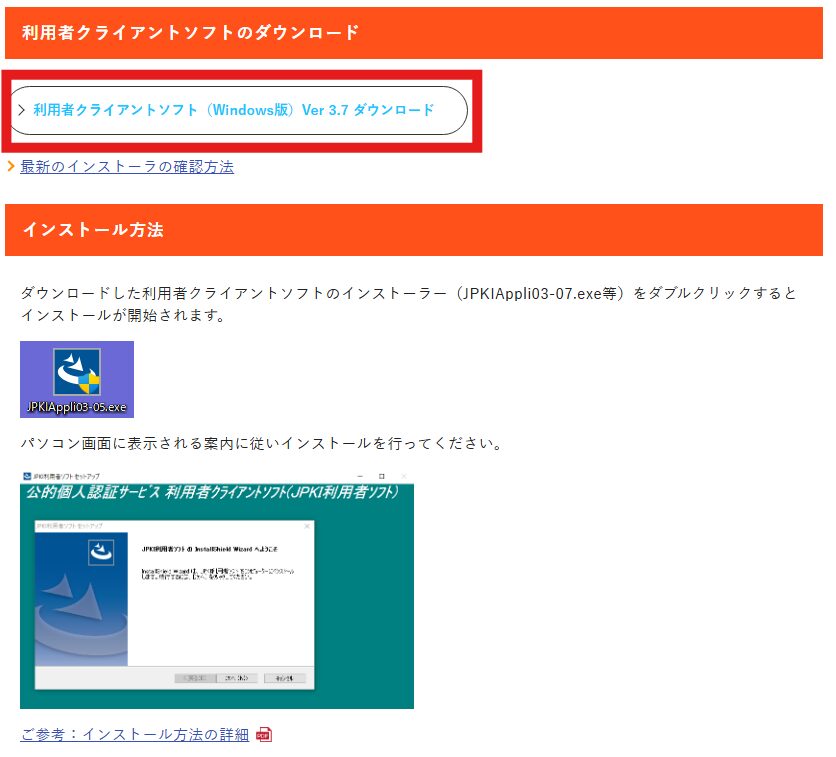Screen dimensions: 836x757
Task: Download 利用者クライアントソフト Windows版 Ver 3.7
Action: [234, 110]
